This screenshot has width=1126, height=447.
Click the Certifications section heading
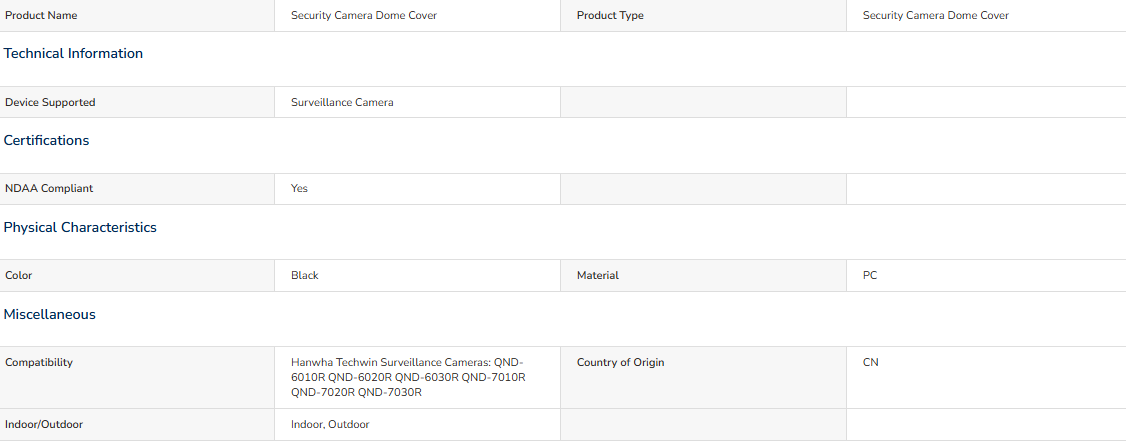pyautogui.click(x=47, y=140)
